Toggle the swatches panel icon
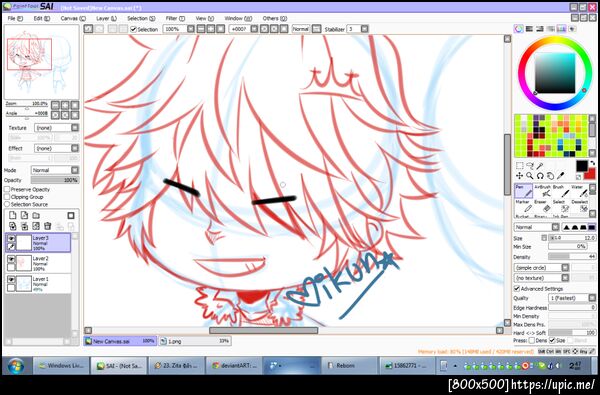This screenshot has height=395, width=600. pos(561,29)
